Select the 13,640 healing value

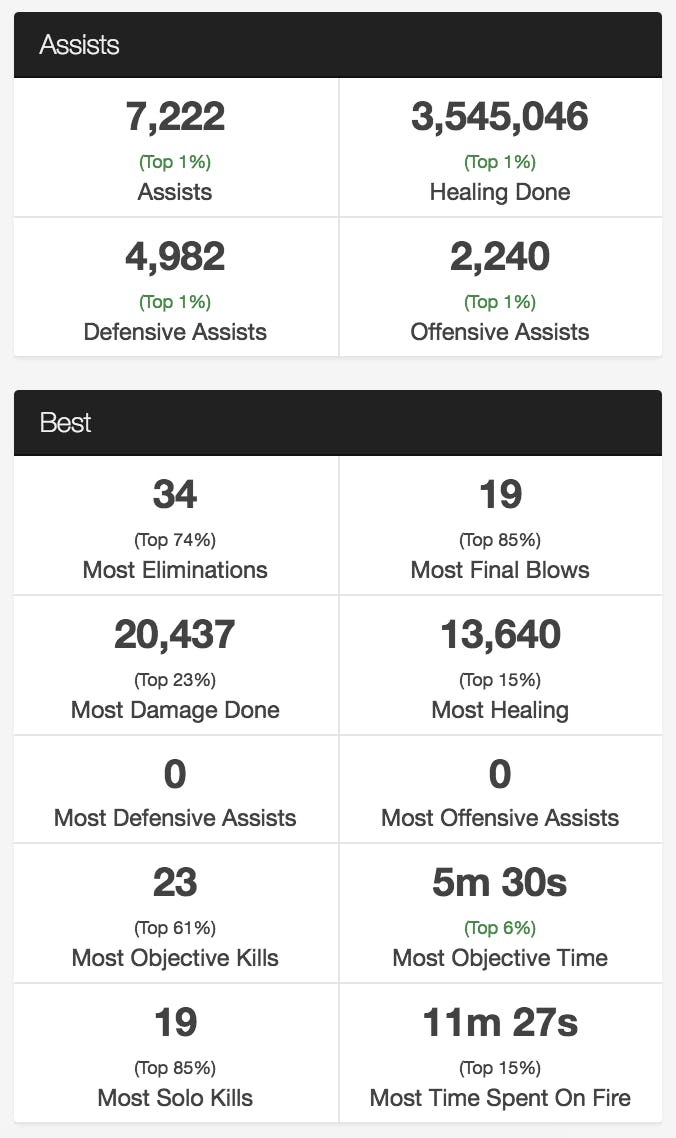coord(500,634)
